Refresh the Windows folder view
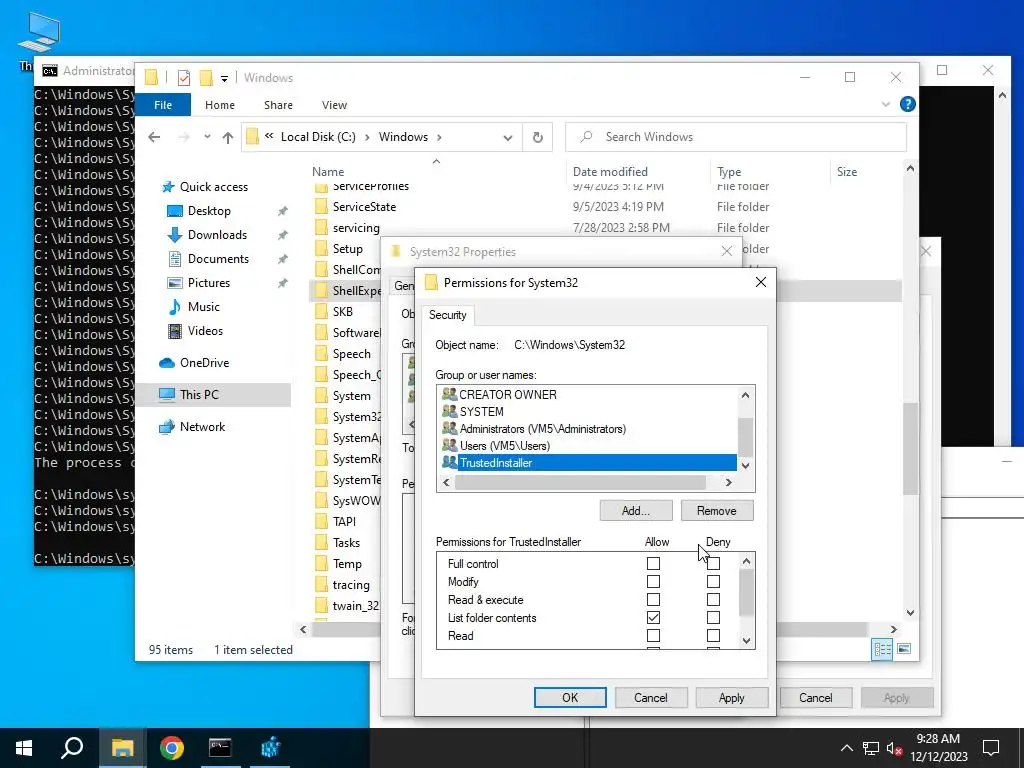 tap(537, 137)
